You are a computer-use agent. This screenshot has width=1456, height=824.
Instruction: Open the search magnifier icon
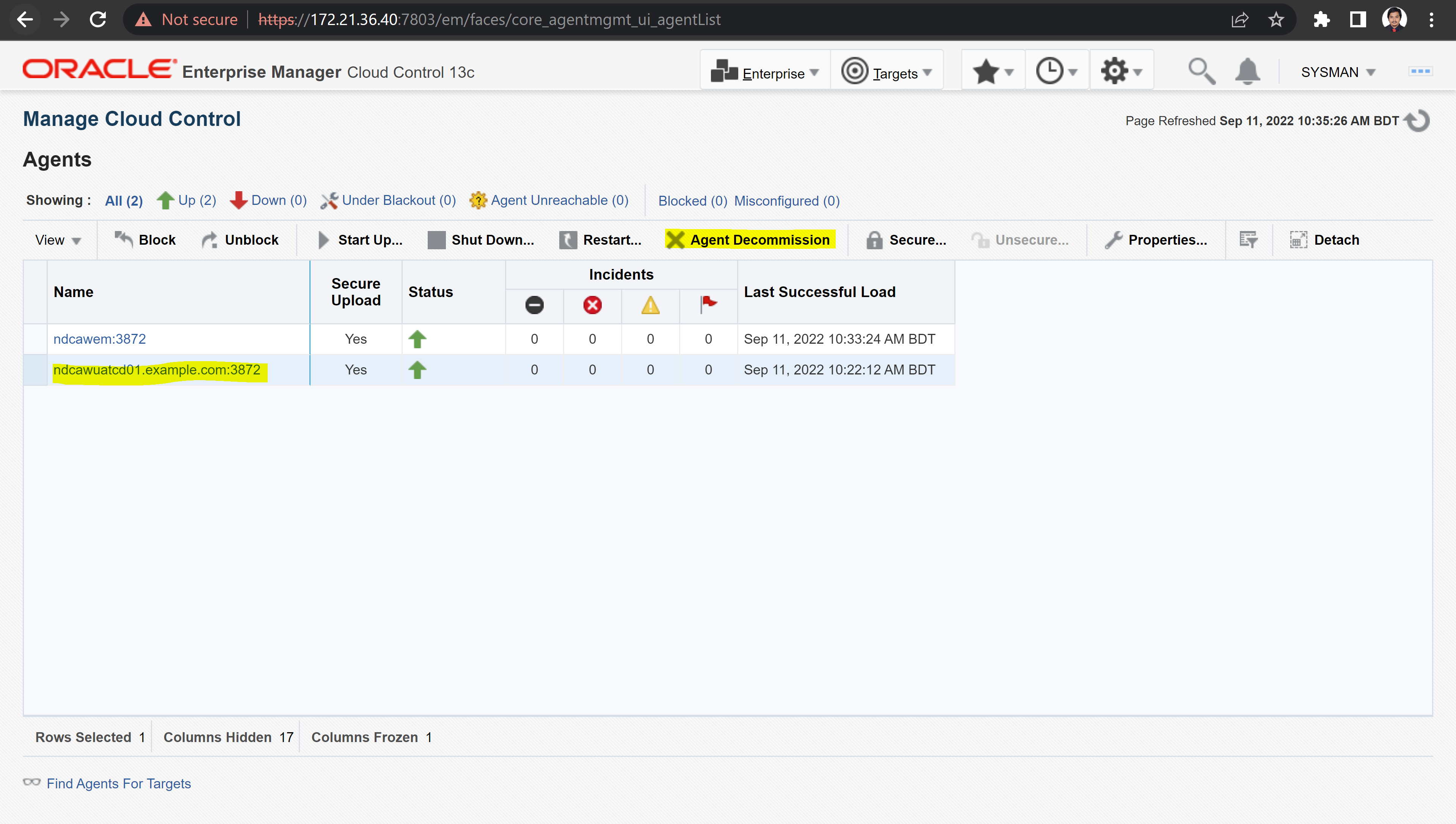(1200, 72)
